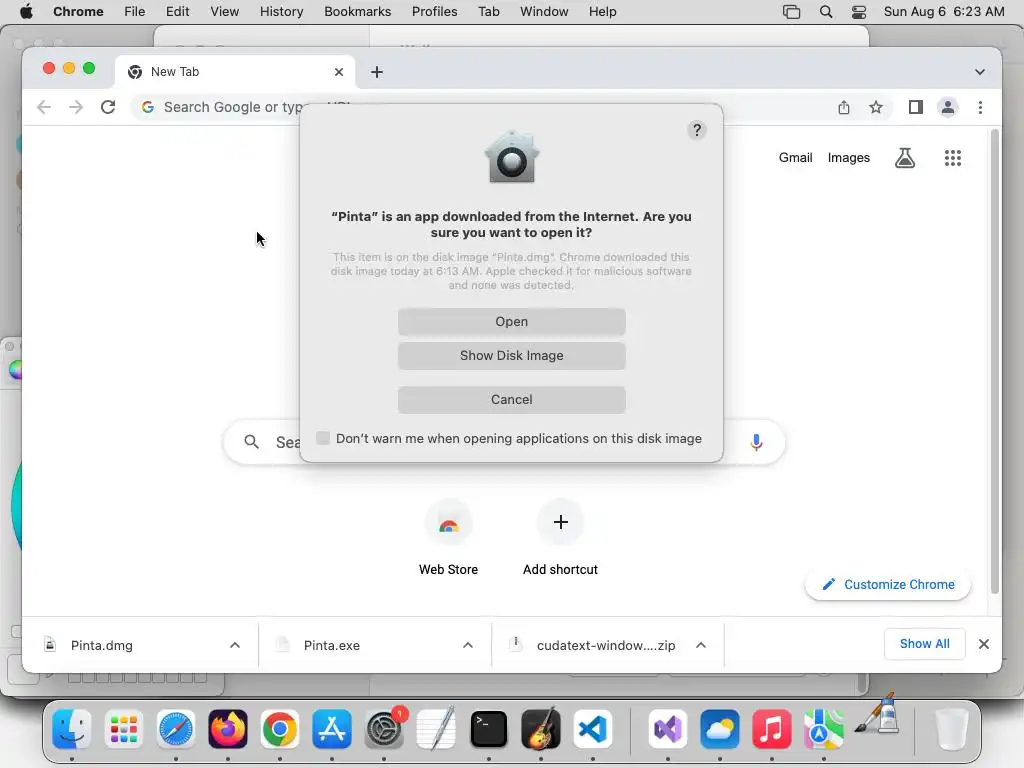Open the Bookmarks menu
The height and width of the screenshot is (768, 1024).
[357, 12]
